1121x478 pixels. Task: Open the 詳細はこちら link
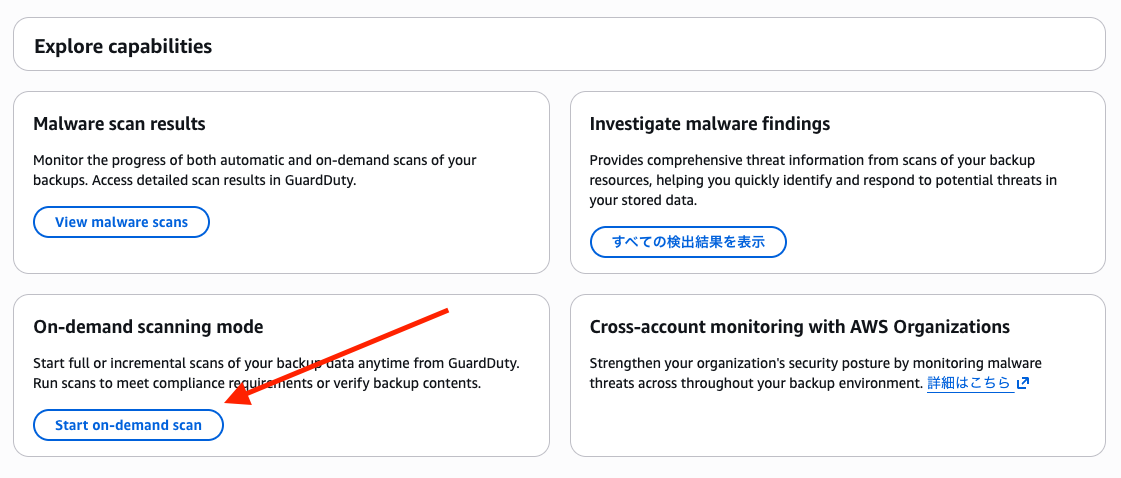[x=969, y=383]
